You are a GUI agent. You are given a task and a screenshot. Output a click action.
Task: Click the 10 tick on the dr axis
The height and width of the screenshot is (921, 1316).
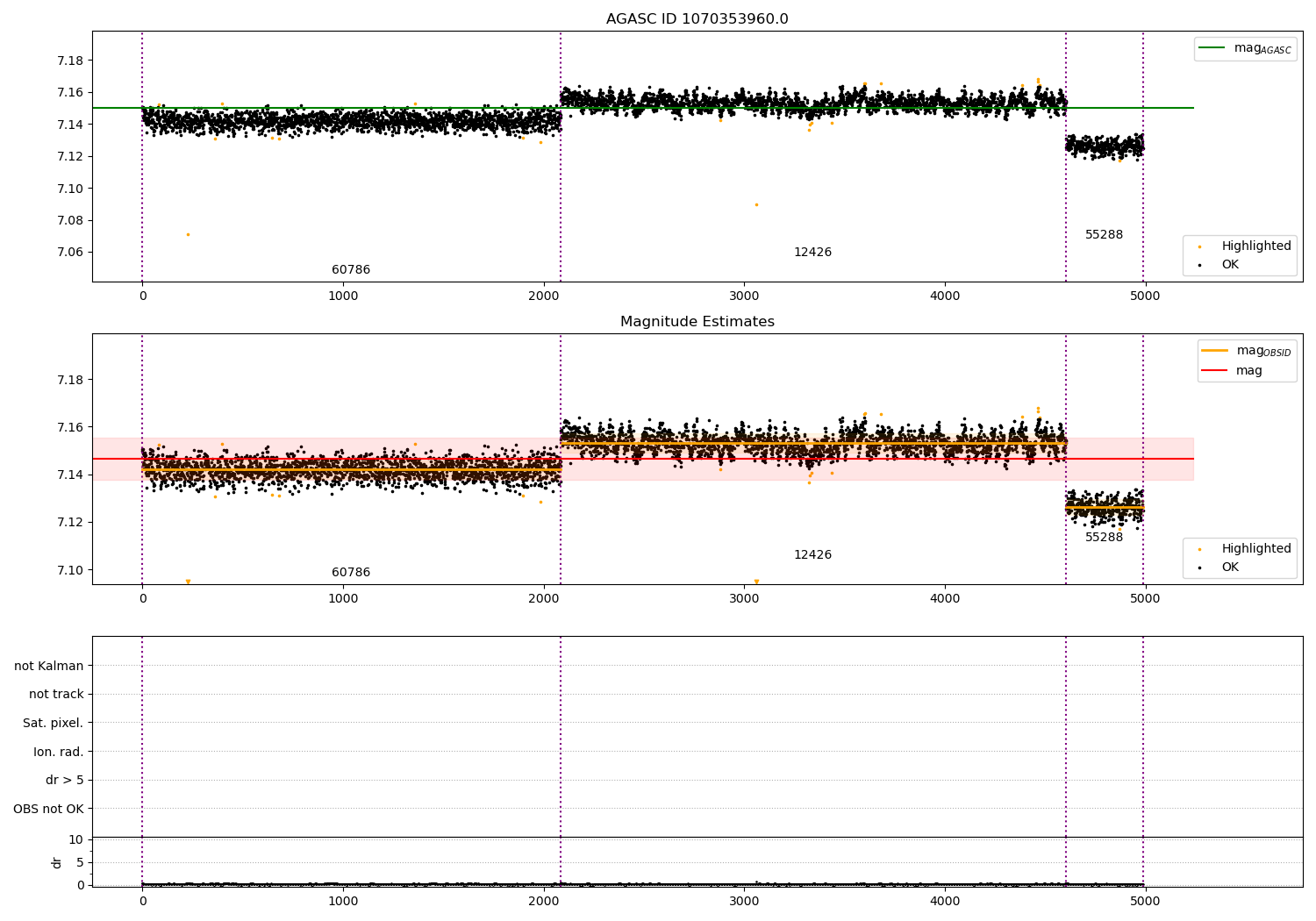click(76, 840)
